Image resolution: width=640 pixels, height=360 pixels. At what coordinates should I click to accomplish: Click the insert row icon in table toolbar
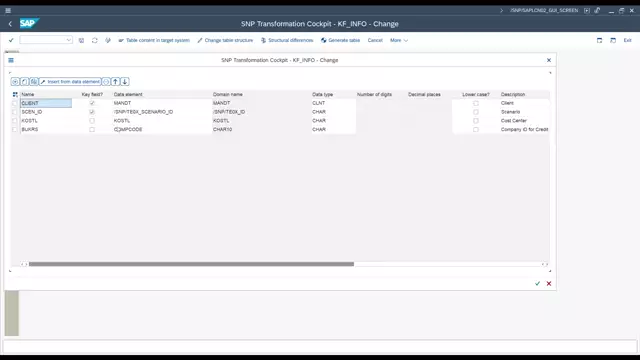(15, 82)
